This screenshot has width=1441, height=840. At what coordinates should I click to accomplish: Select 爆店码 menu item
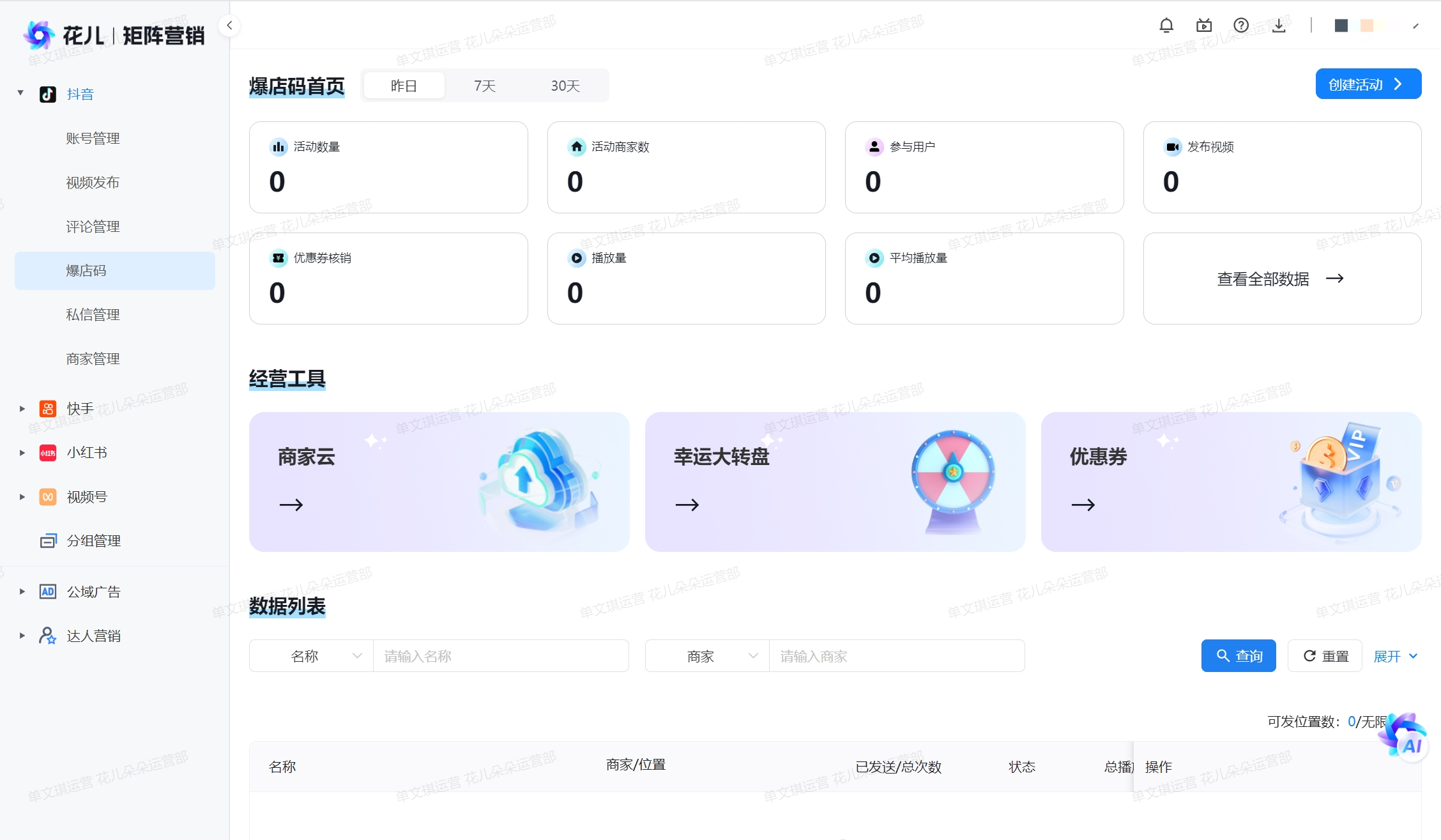click(115, 271)
